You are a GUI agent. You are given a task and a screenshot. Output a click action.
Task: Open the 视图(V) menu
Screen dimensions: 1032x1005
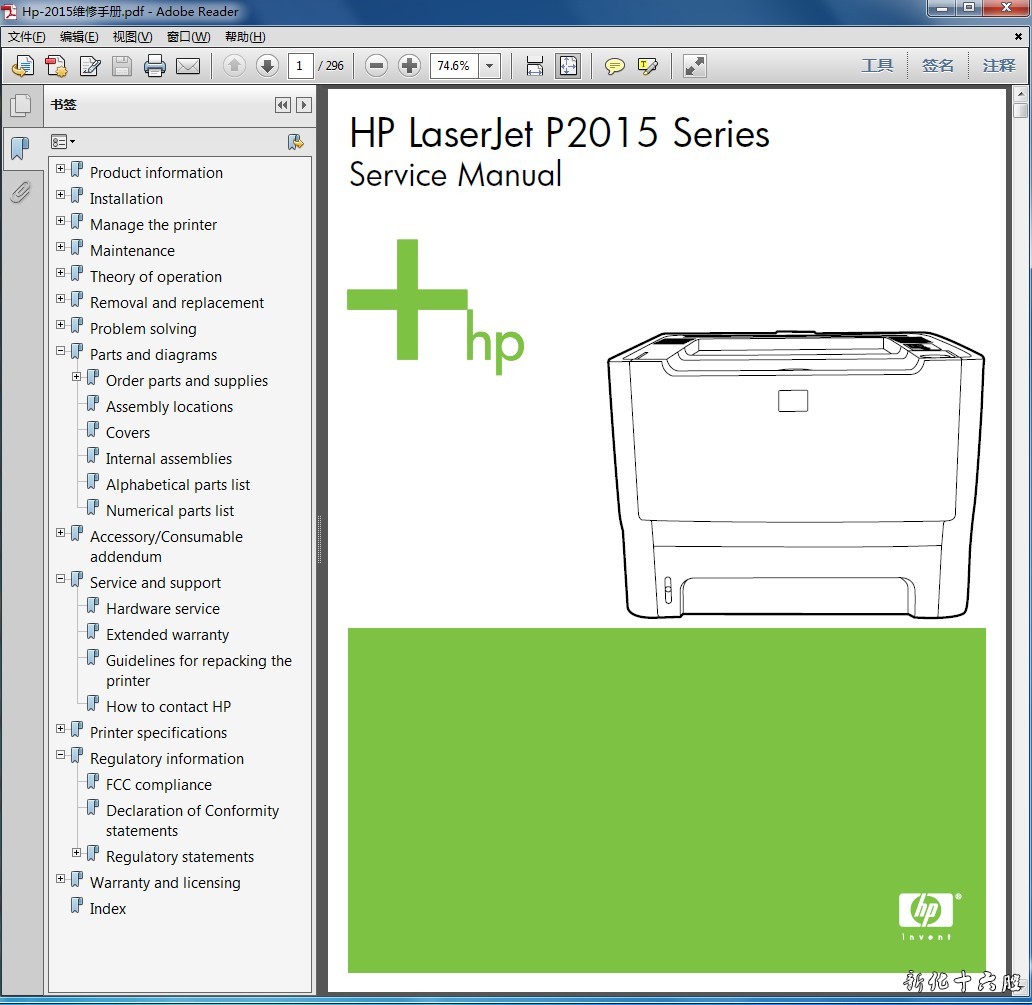(x=132, y=37)
